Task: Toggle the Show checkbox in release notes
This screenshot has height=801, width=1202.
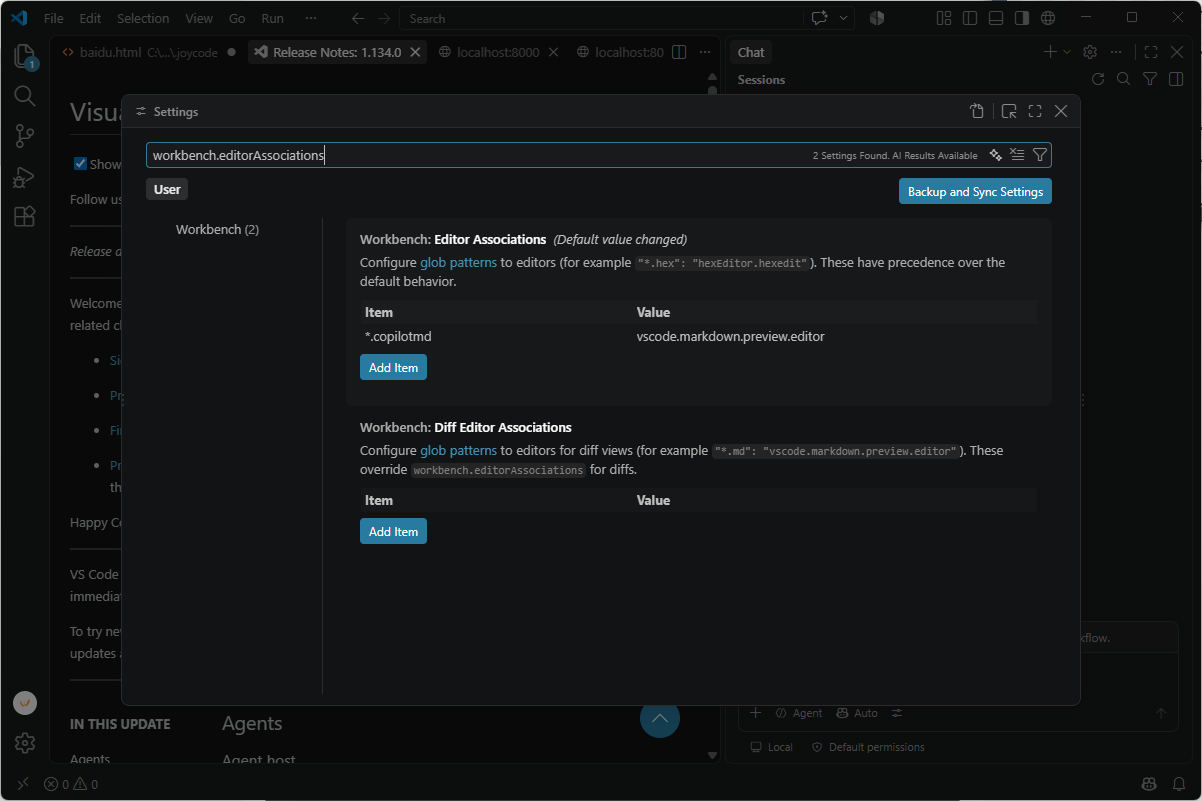Action: point(81,164)
